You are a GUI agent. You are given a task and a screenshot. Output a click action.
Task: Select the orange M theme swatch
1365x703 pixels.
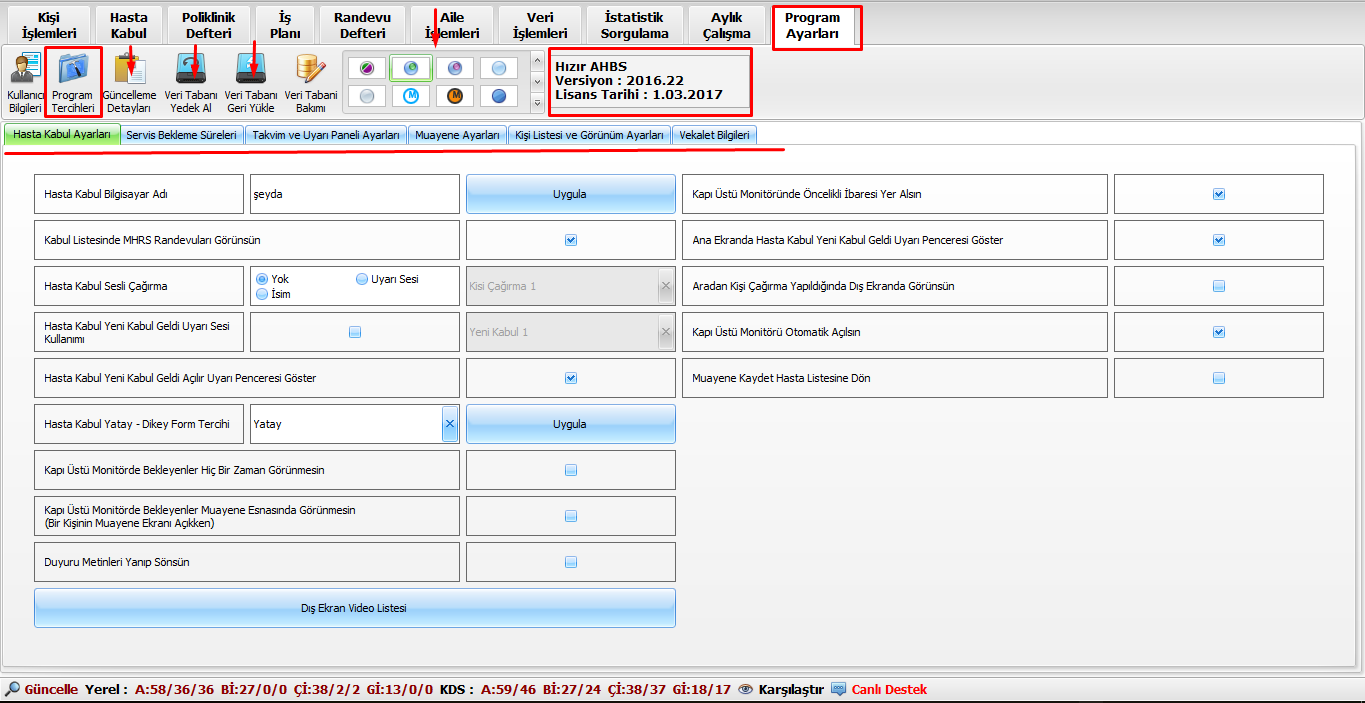454,96
